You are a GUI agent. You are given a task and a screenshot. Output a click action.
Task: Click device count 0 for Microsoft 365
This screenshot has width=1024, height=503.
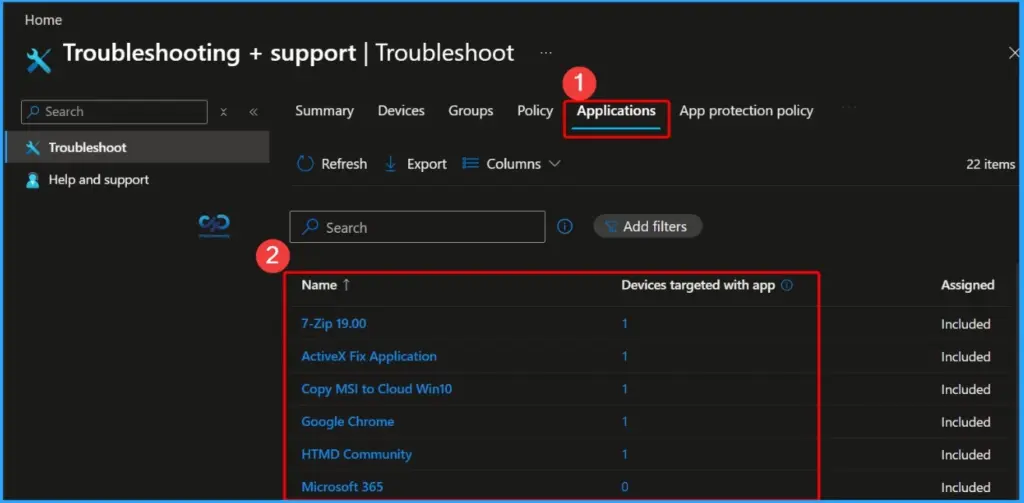(625, 487)
